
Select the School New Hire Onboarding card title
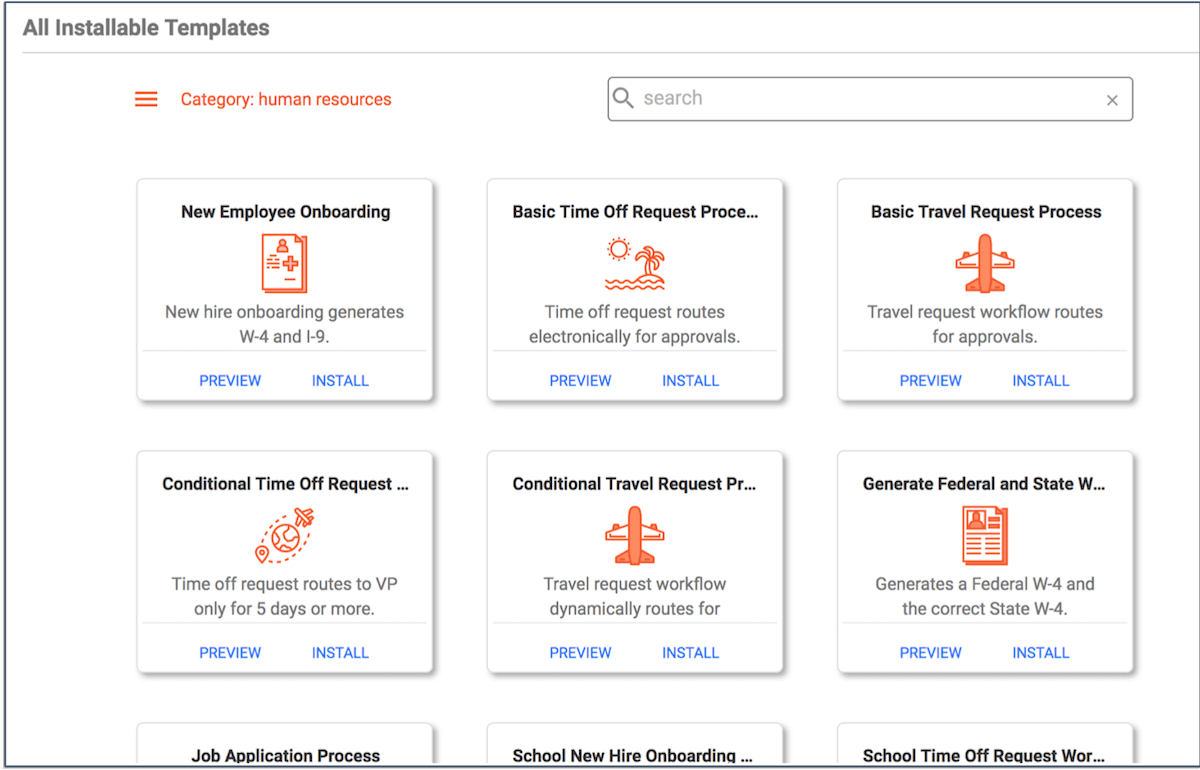pos(635,756)
